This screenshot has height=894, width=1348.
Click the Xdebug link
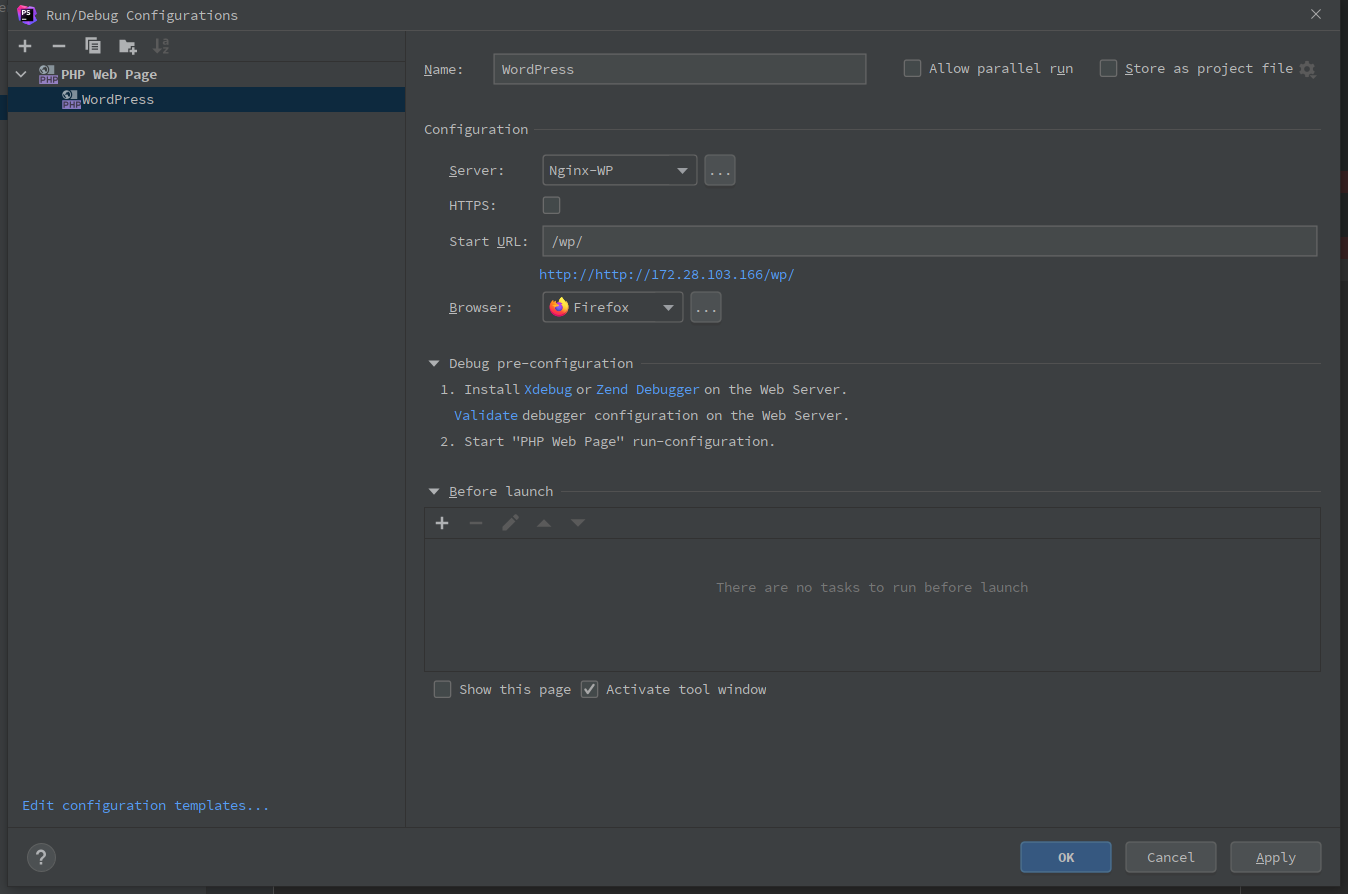point(548,390)
